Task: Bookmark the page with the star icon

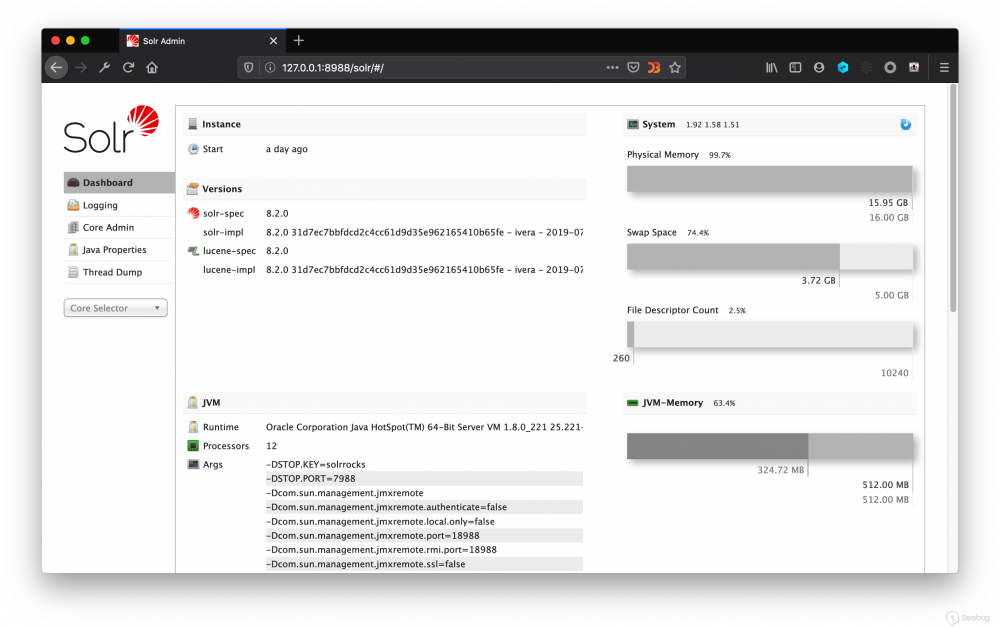Action: coord(675,67)
